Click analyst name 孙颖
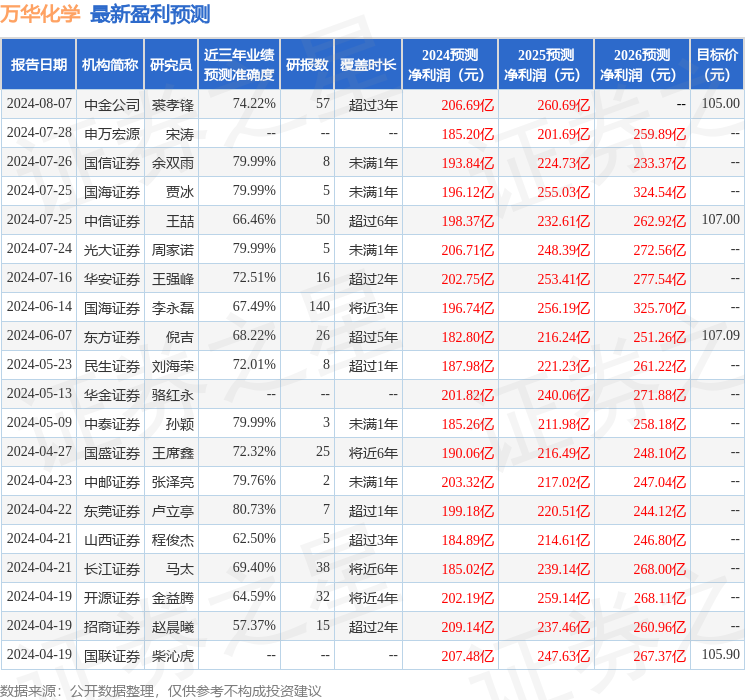745x700 pixels. click(180, 424)
